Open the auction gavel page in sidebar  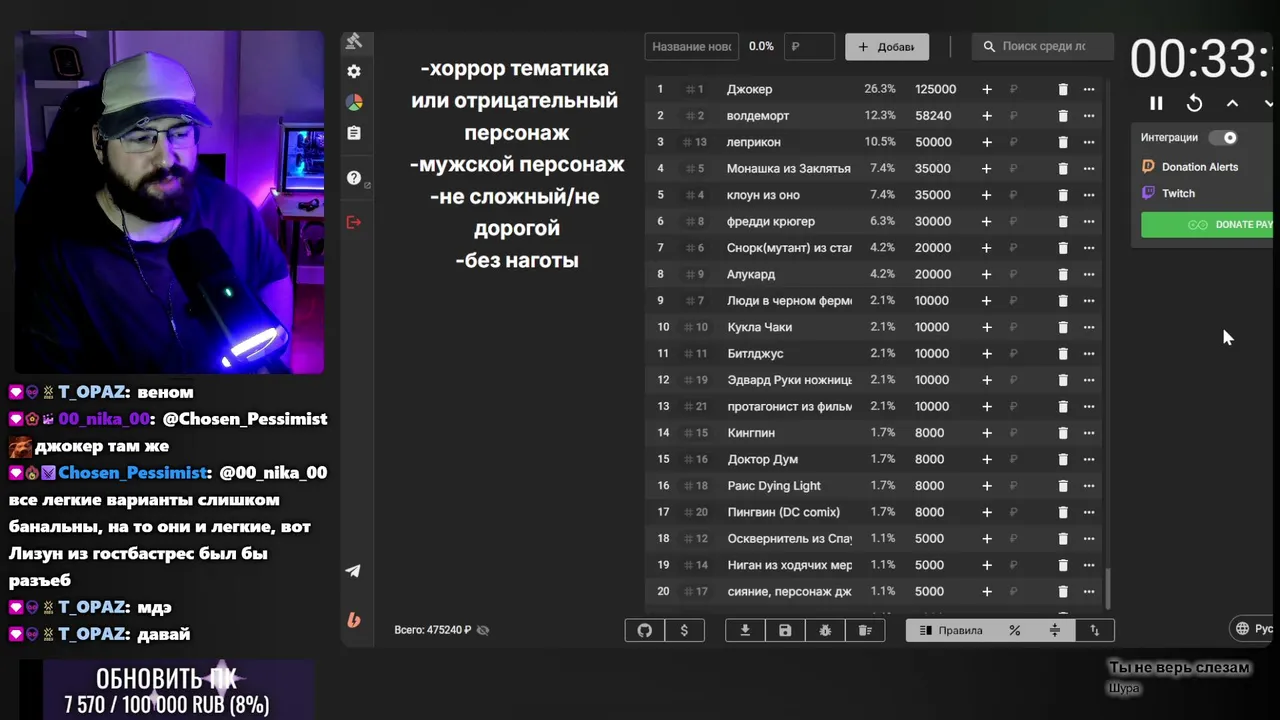coord(353,41)
